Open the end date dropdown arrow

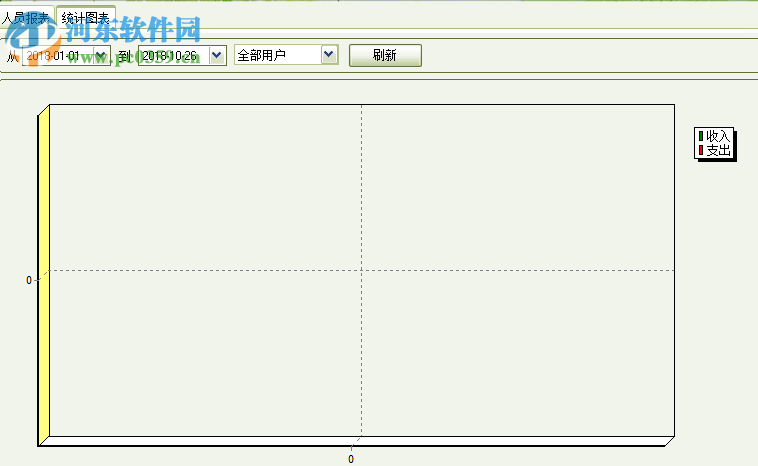click(217, 56)
